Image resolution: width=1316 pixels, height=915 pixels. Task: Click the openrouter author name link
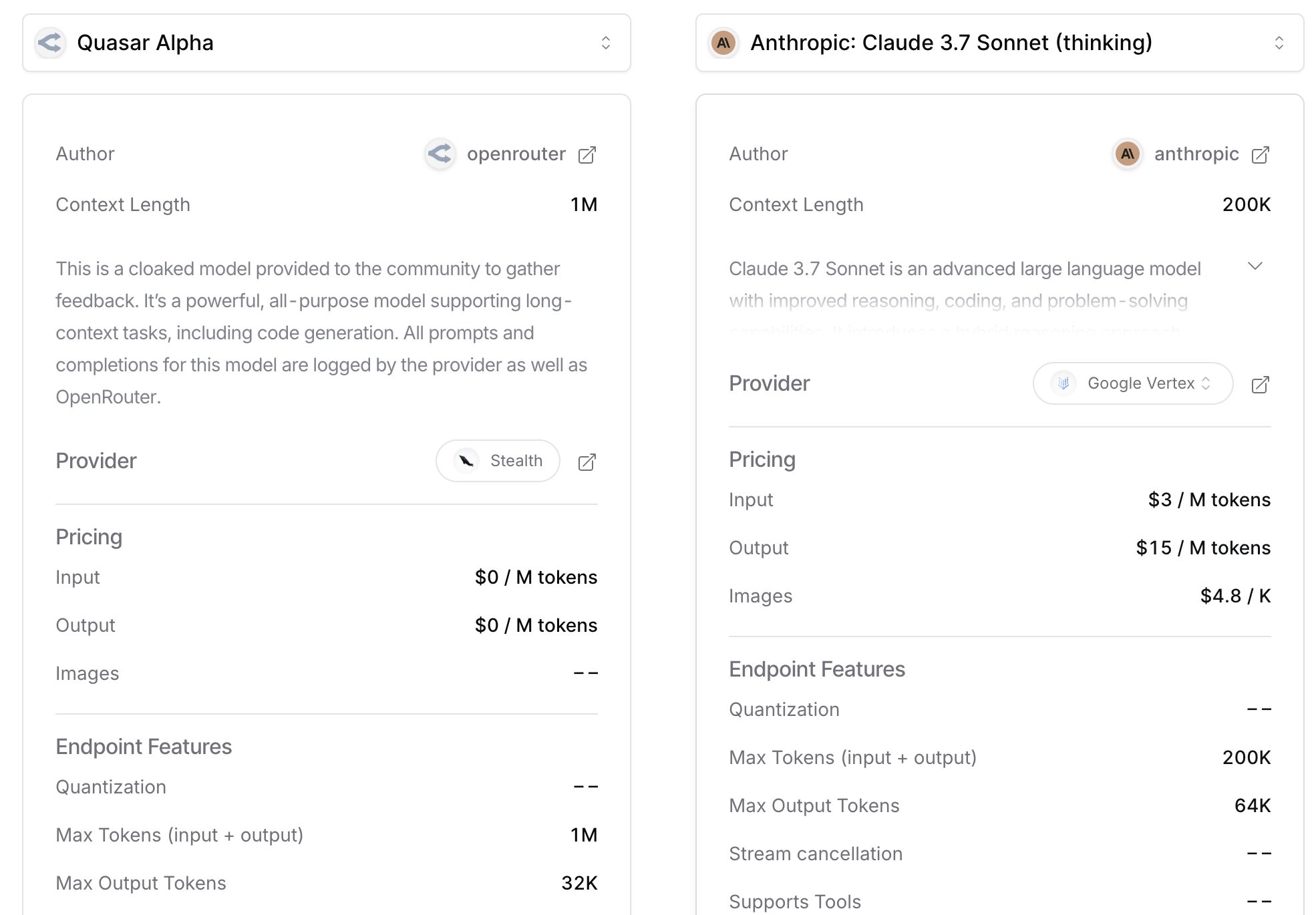pos(516,154)
